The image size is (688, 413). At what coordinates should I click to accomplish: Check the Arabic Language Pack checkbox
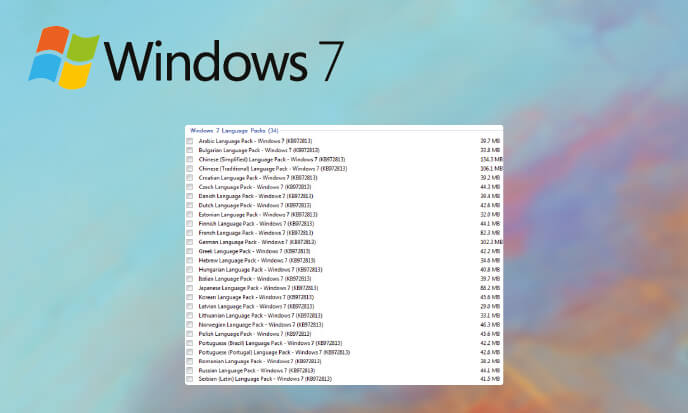190,142
